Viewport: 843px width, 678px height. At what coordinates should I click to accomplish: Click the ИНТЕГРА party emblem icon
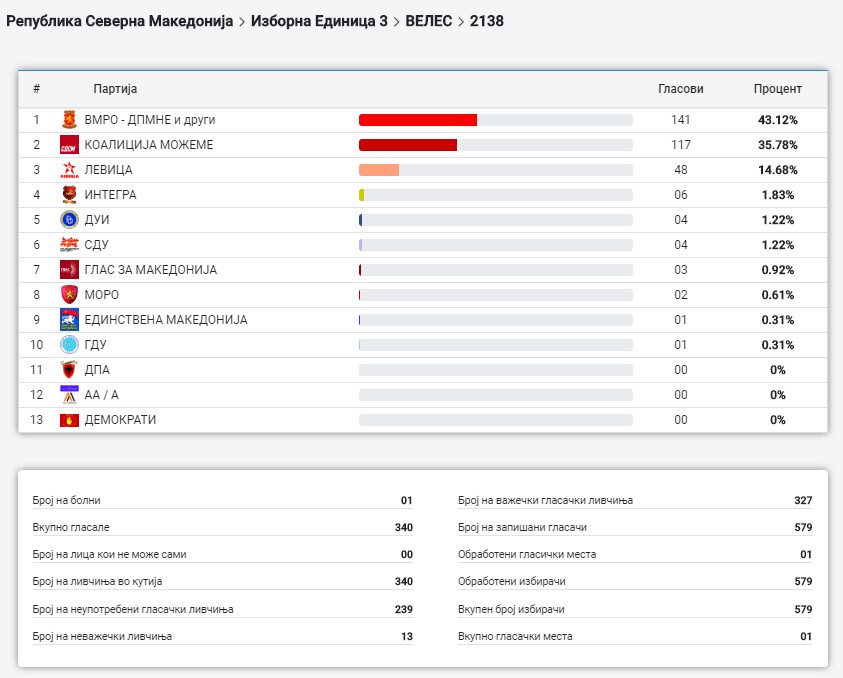click(69, 195)
